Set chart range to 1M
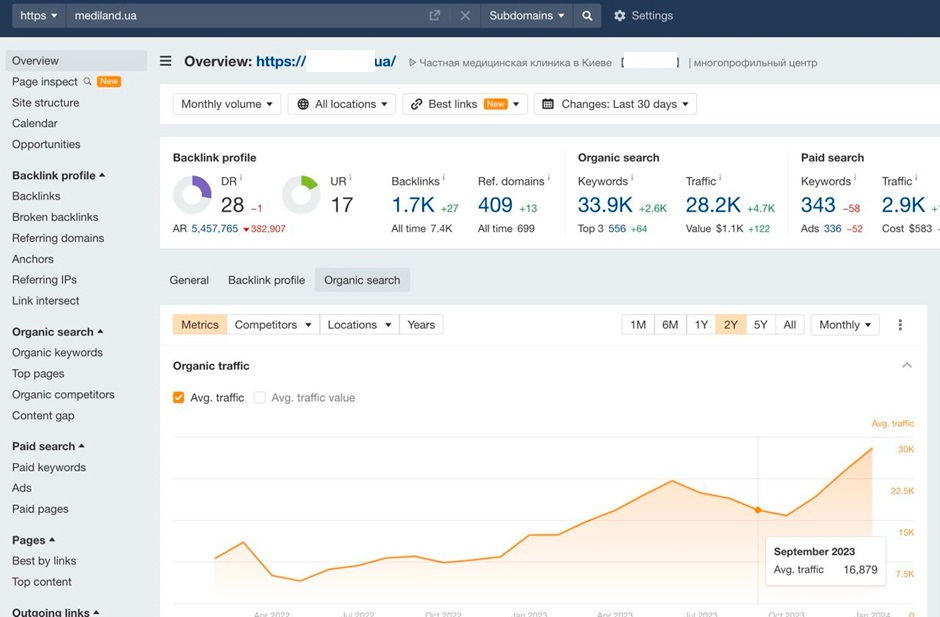 coord(638,324)
